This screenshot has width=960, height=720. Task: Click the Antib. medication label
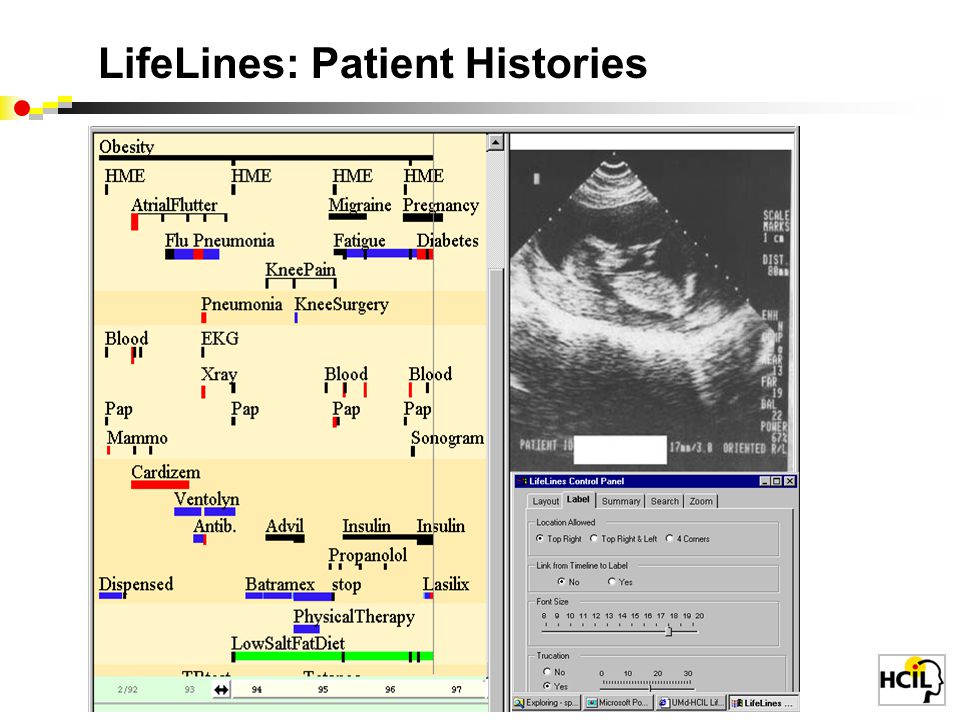click(x=215, y=526)
